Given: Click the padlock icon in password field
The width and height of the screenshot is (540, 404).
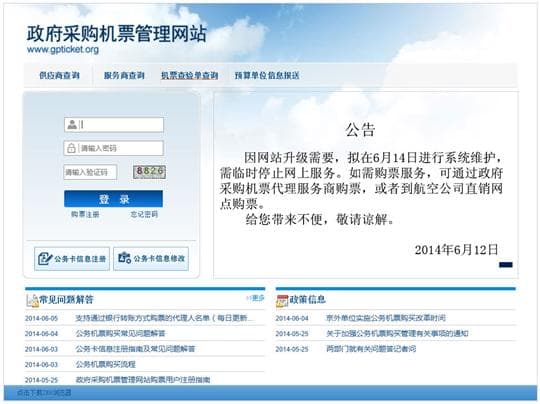Looking at the screenshot, I should click(x=71, y=148).
